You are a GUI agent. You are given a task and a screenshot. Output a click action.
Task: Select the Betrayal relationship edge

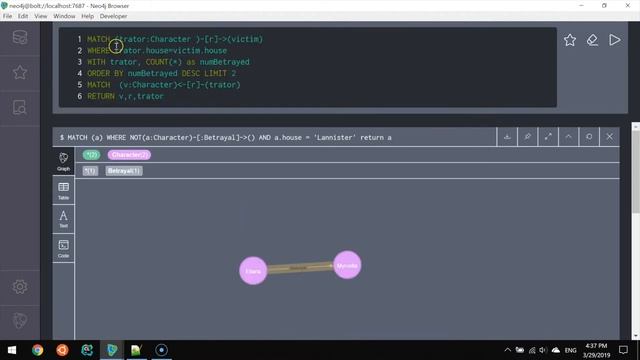point(300,268)
